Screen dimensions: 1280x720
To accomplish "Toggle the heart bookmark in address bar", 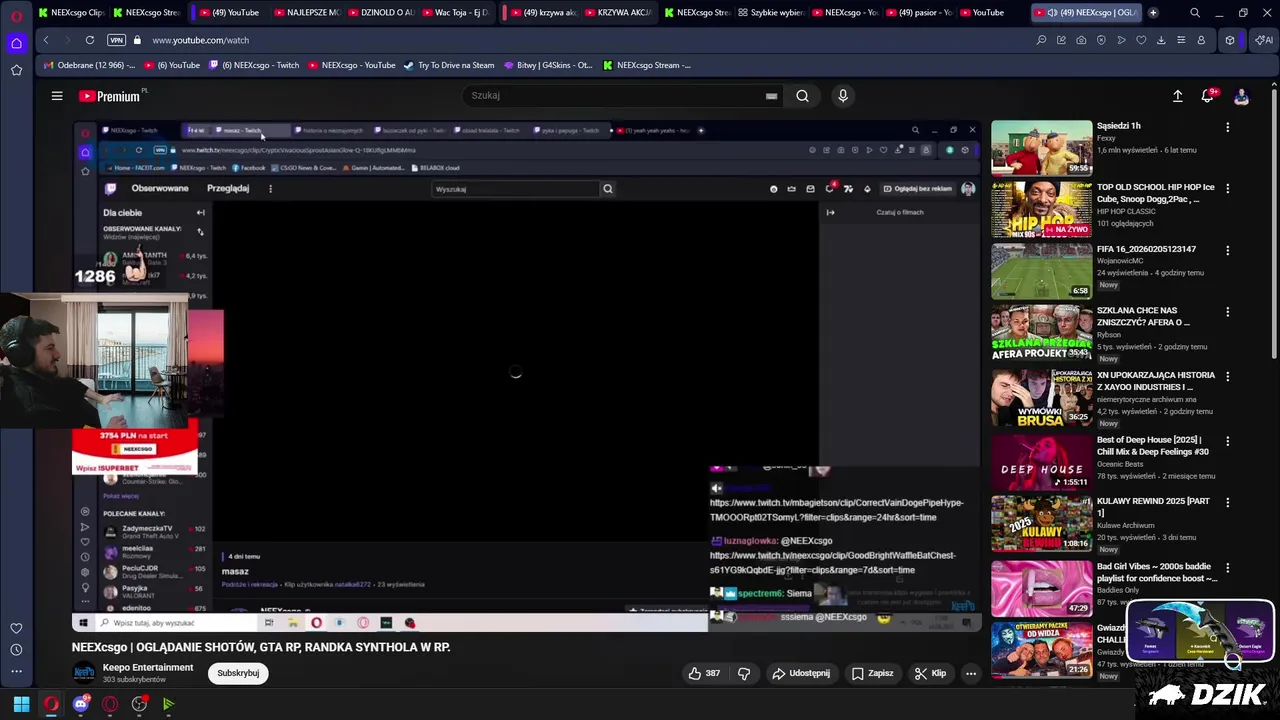I will [x=1141, y=40].
